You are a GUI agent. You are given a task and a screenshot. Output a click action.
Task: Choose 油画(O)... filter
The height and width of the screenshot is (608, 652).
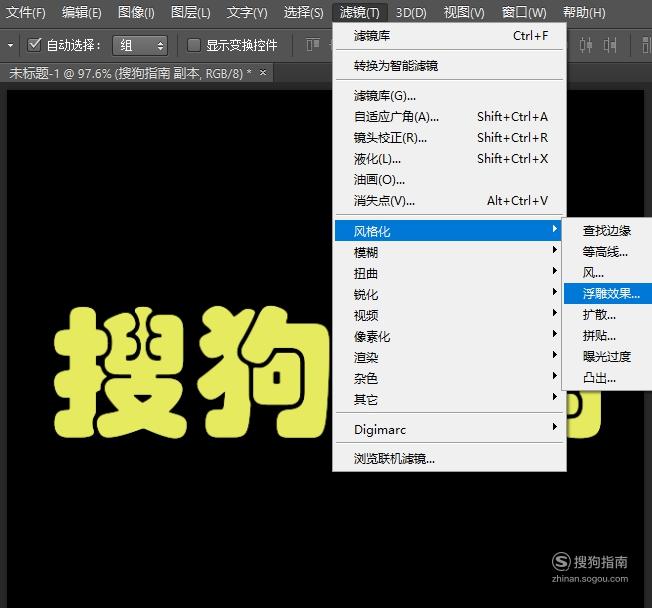tap(449, 180)
